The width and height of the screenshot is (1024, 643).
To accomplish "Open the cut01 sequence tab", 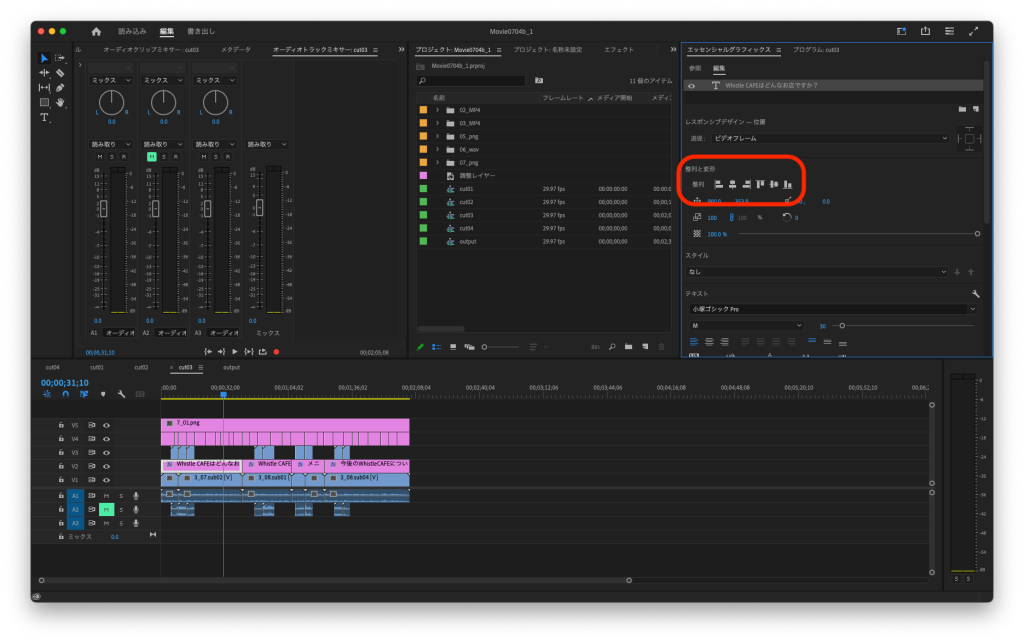I will [97, 367].
